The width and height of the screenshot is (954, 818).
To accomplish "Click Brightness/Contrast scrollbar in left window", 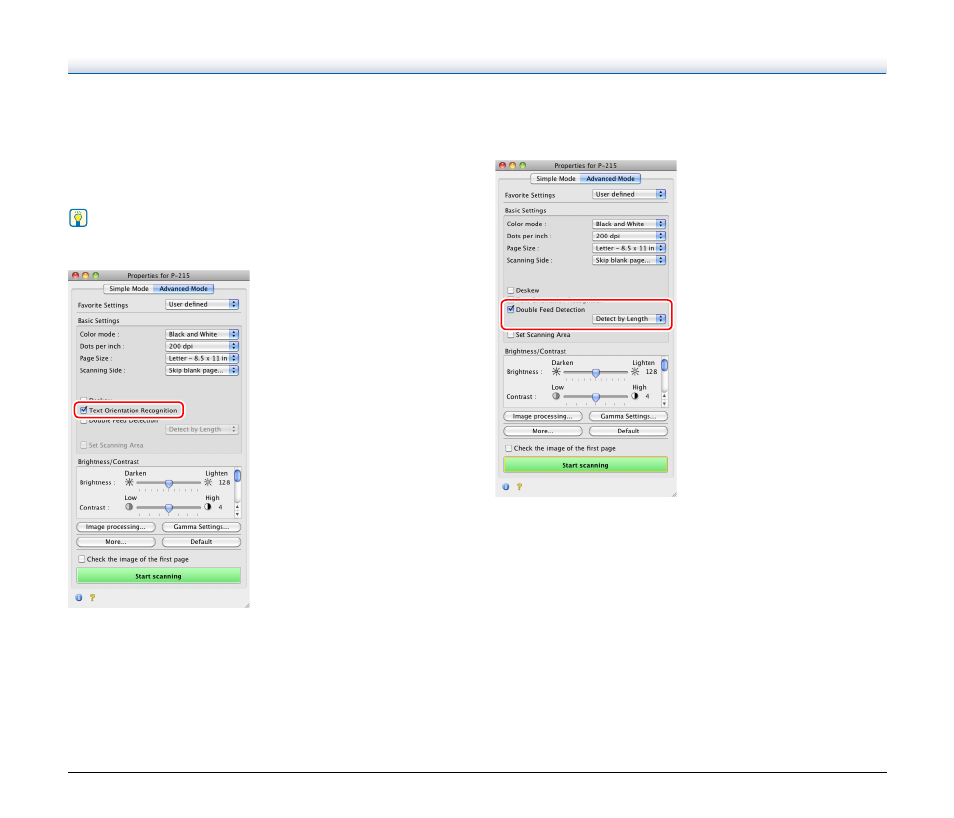I will [237, 475].
